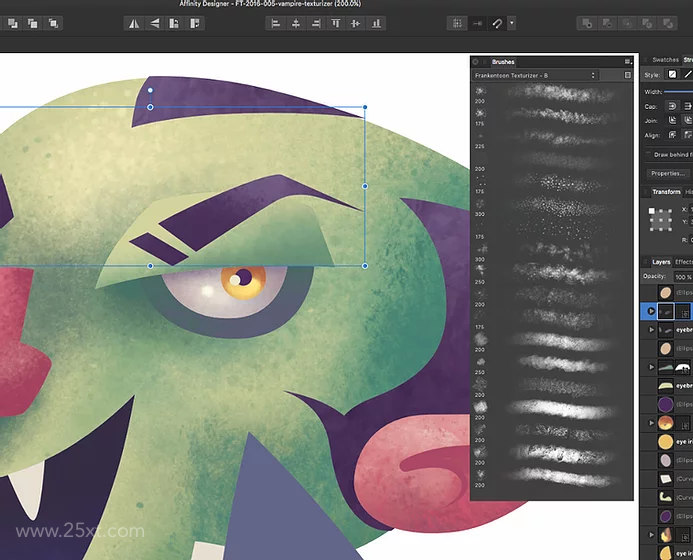Click the Move to Front arrange icon
Screen dimensions: 693x560
pyautogui.click(x=53, y=23)
